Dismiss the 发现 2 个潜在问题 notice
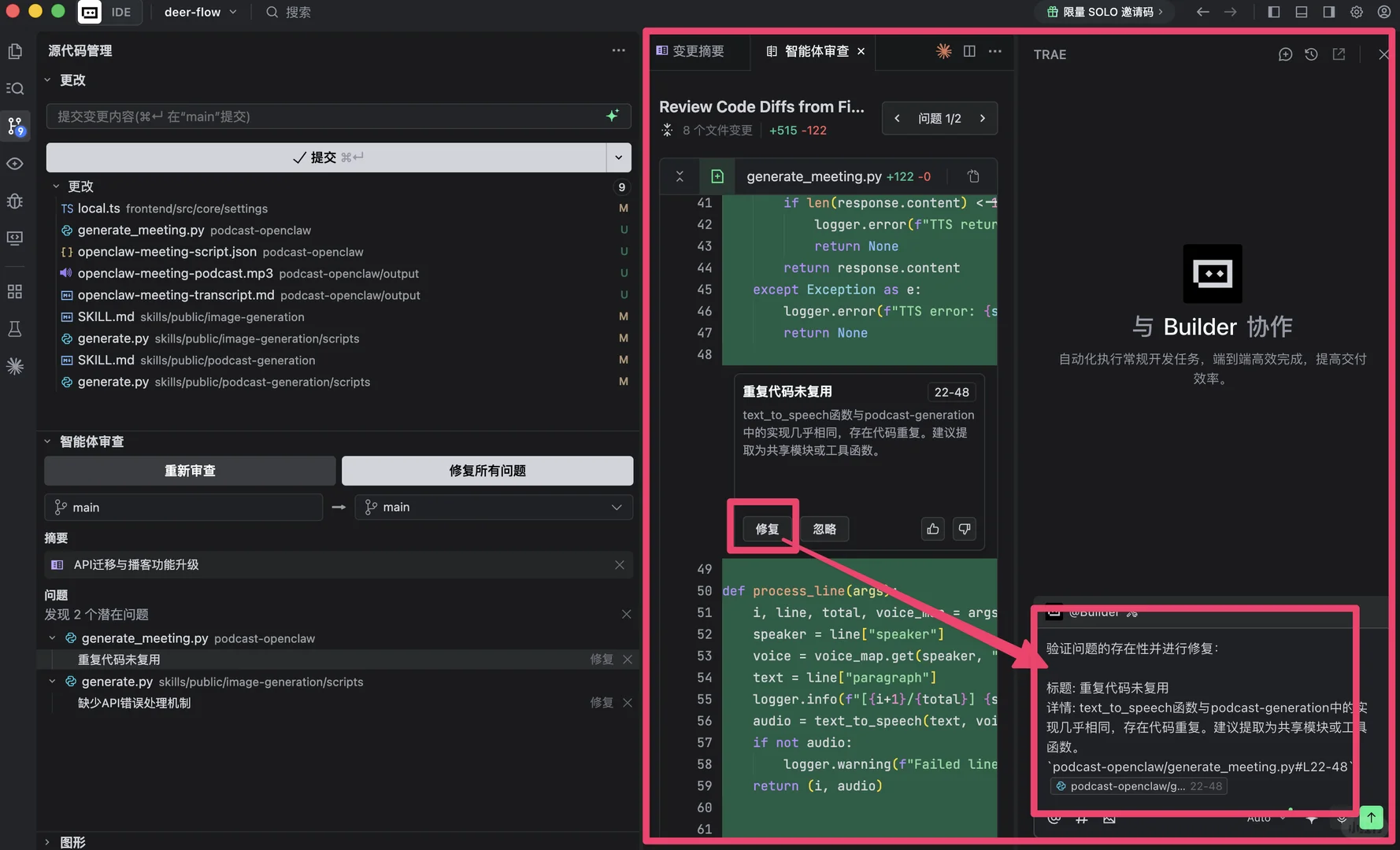The width and height of the screenshot is (1400, 850). (626, 614)
